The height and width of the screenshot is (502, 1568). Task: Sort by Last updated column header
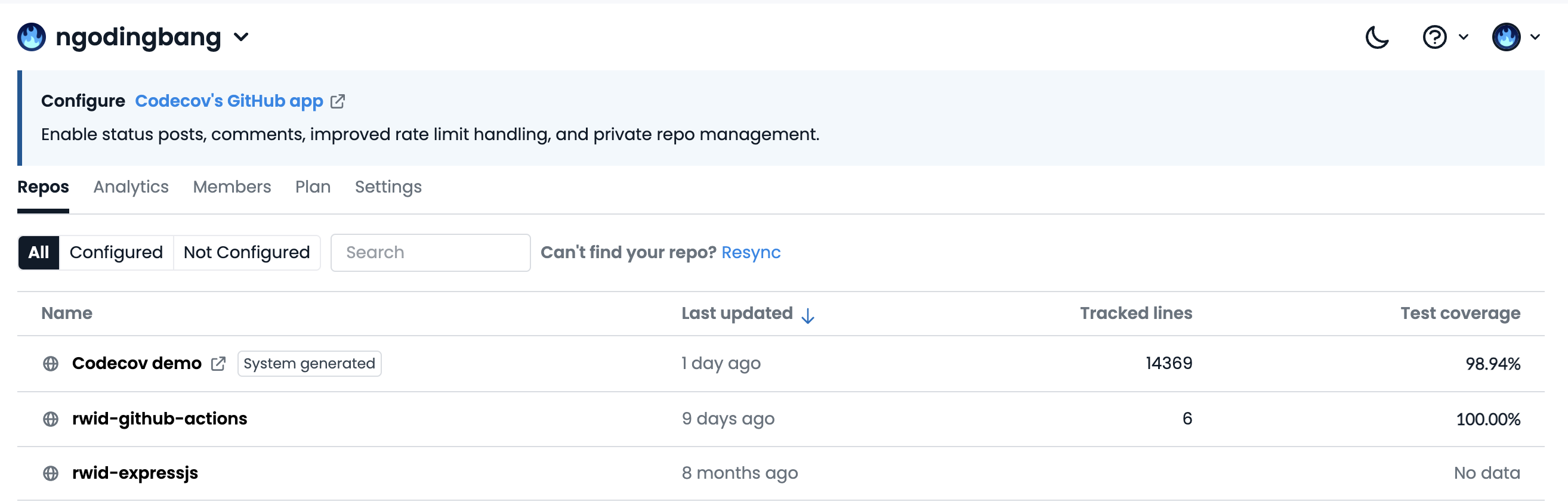pos(736,314)
